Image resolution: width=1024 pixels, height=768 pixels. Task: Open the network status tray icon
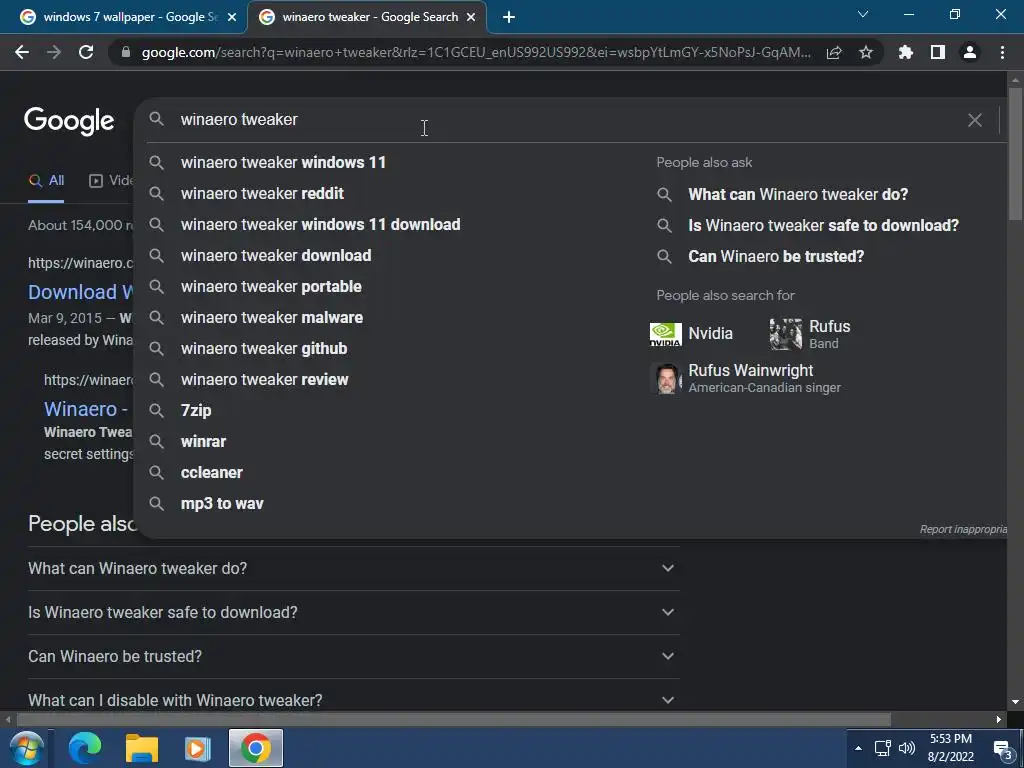883,748
